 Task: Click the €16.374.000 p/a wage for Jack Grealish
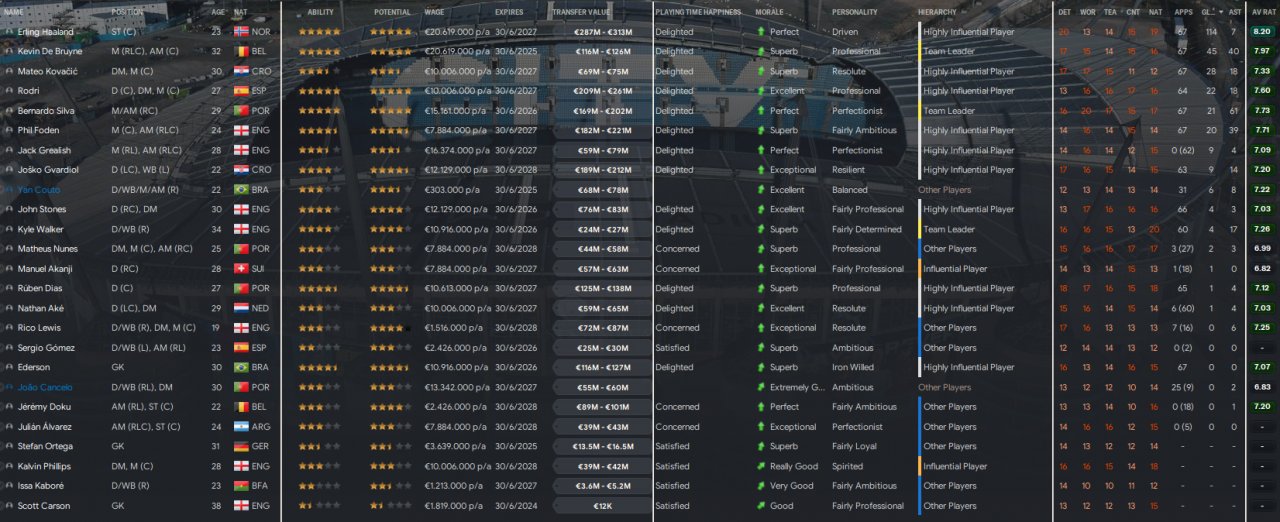[x=456, y=150]
